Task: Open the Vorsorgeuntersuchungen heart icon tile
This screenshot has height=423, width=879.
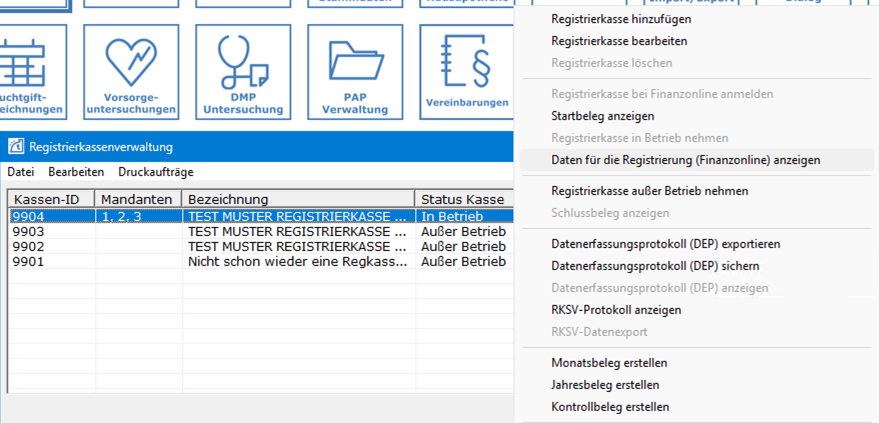Action: point(131,71)
